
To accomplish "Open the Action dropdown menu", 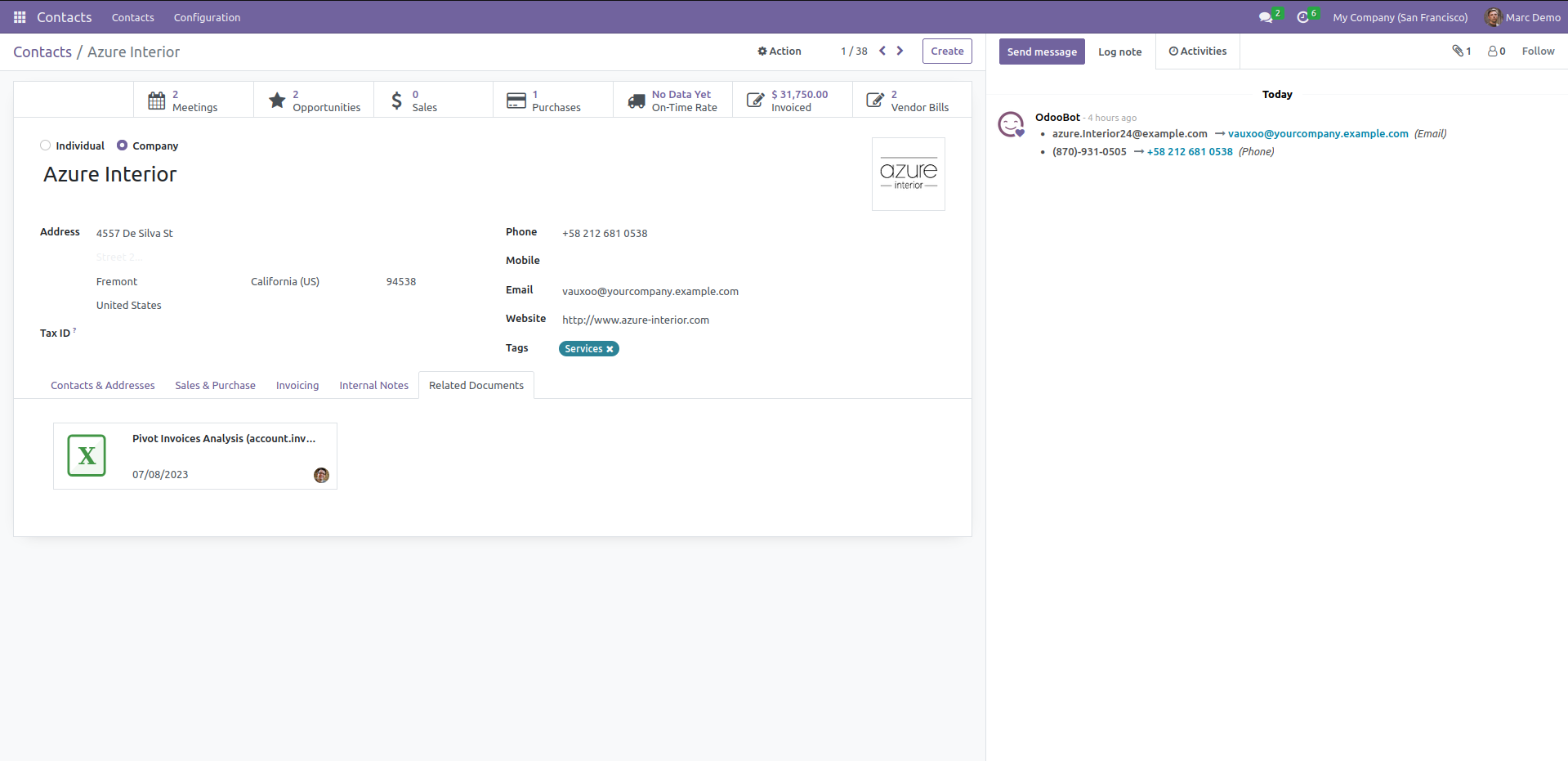I will tap(780, 51).
